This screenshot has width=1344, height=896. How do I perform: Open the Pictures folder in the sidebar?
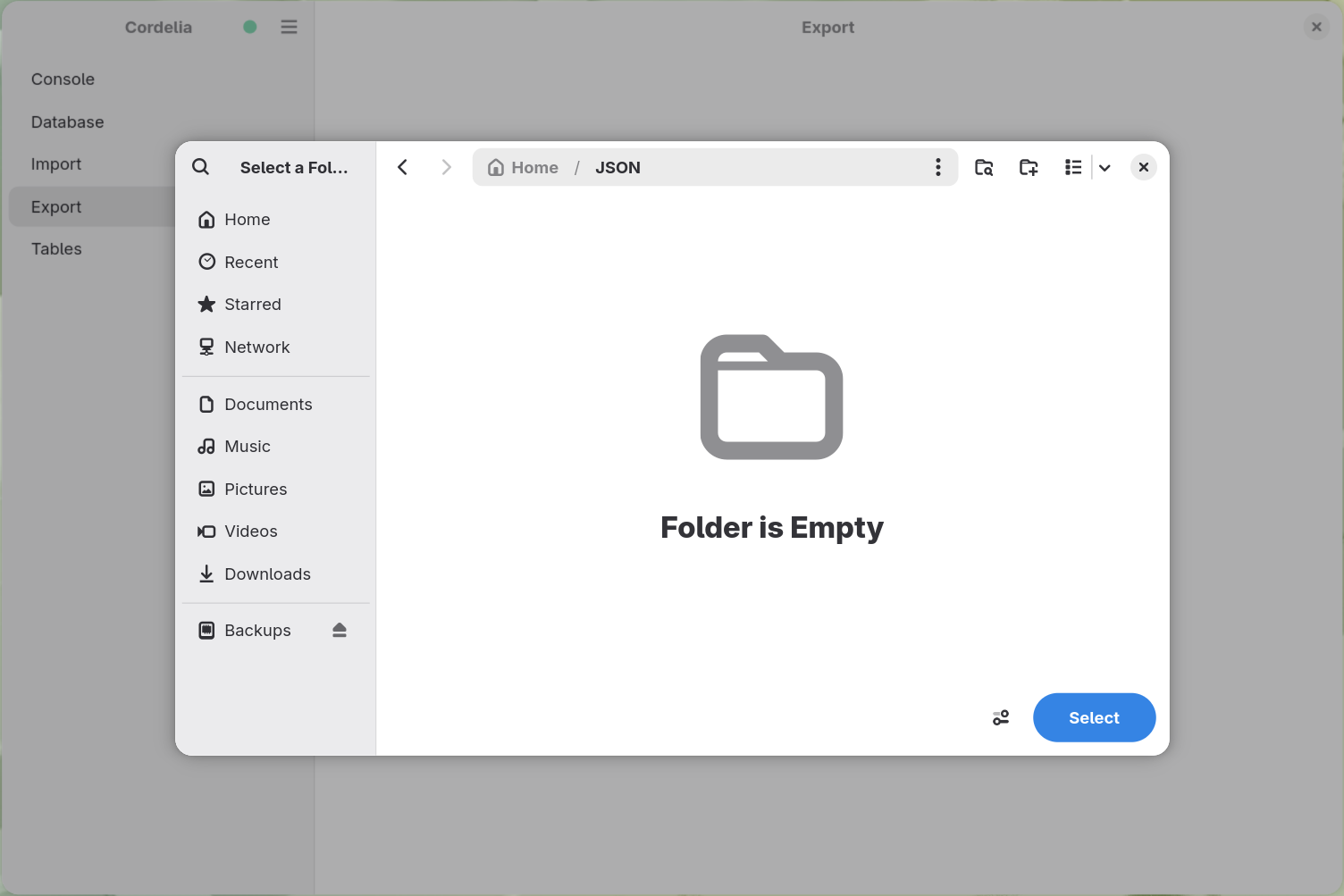point(276,490)
